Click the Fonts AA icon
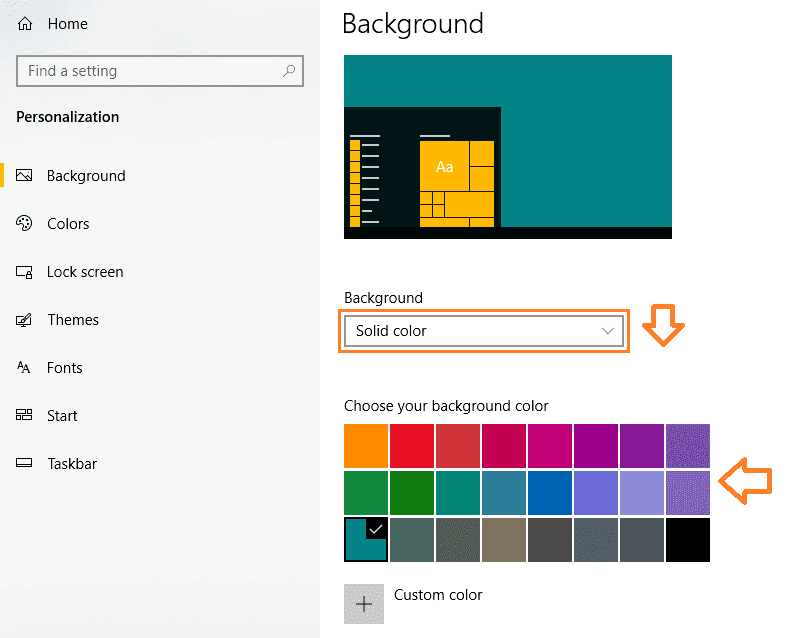The width and height of the screenshot is (798, 638). click(23, 367)
